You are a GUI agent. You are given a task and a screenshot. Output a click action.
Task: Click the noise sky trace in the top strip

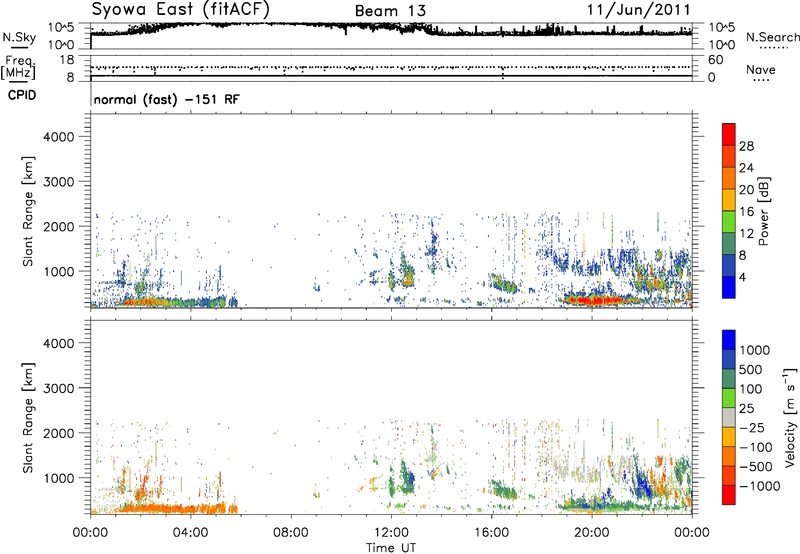(391, 29)
